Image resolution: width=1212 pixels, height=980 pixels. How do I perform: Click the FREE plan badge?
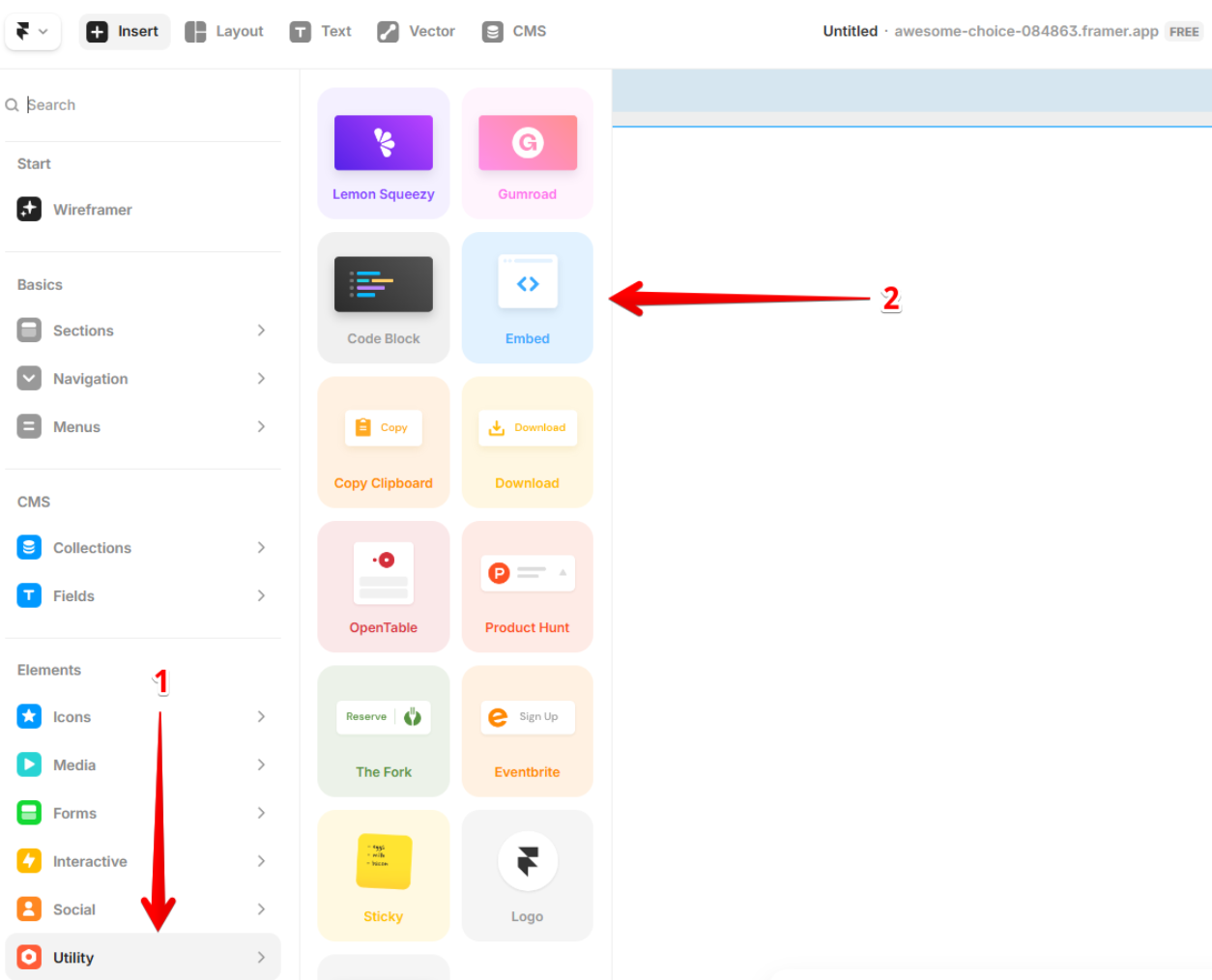coord(1184,32)
